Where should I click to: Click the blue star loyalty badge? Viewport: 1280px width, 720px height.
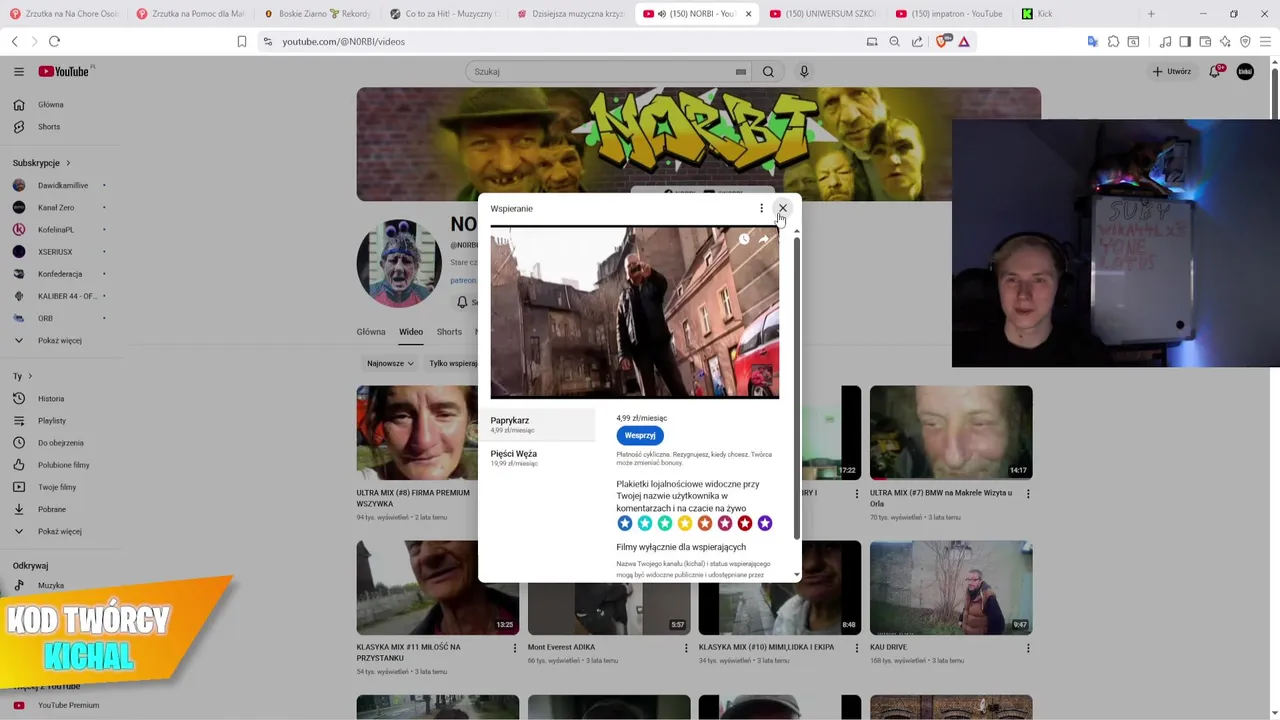(625, 523)
